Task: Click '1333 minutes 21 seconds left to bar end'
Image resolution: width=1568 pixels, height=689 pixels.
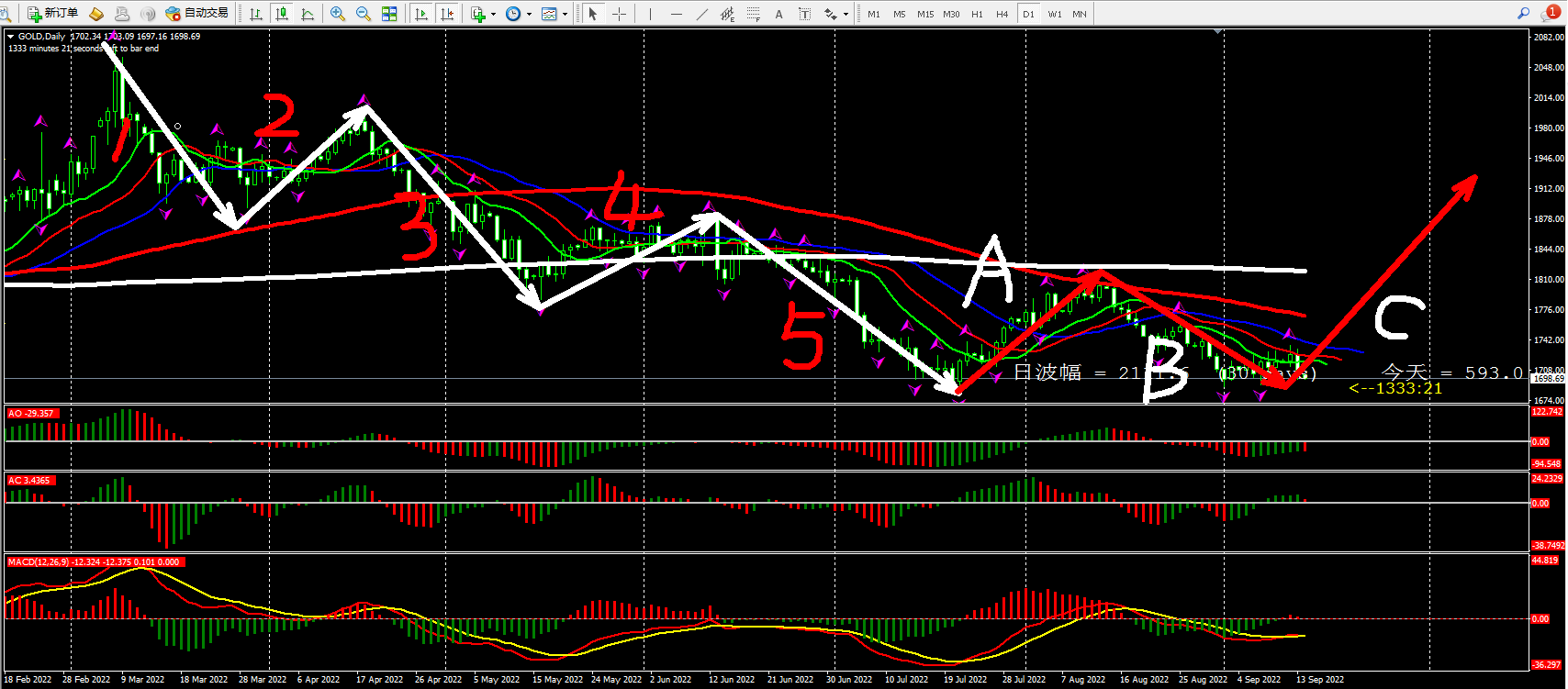Action: 84,49
